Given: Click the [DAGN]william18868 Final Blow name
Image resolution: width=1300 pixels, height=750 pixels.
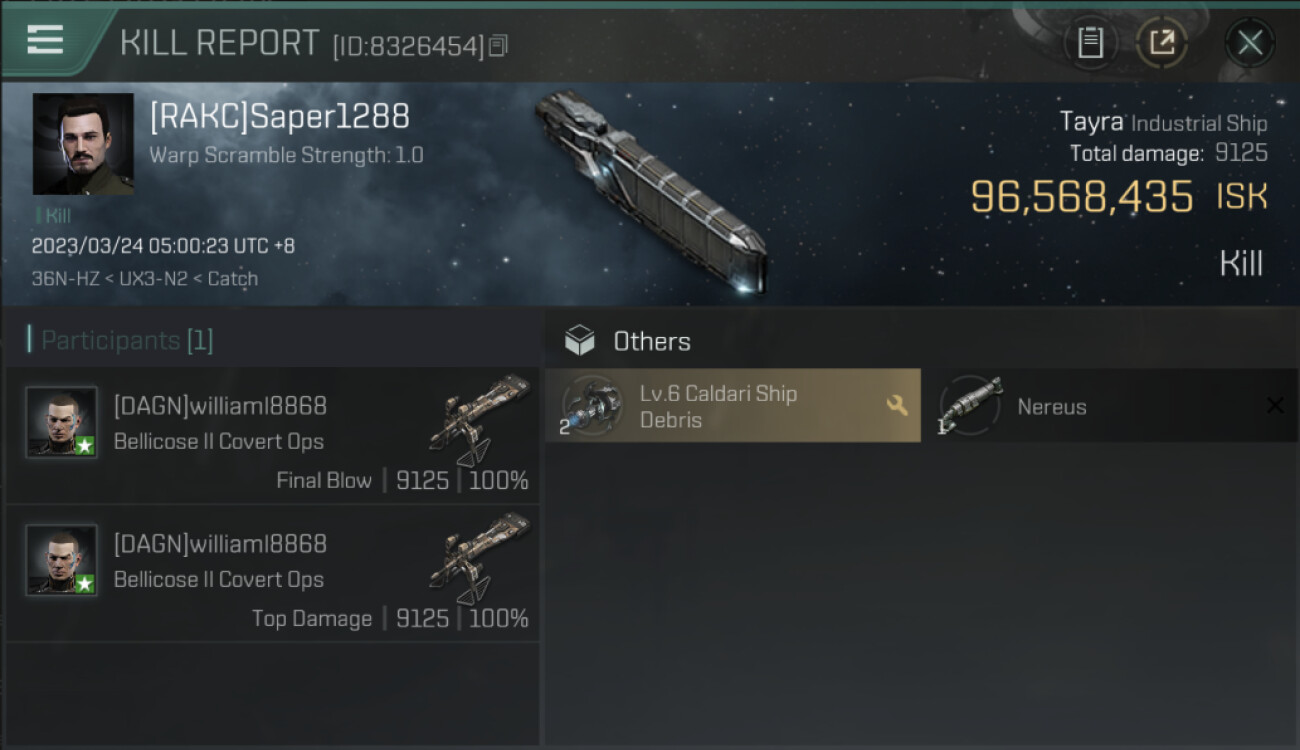Looking at the screenshot, I should pyautogui.click(x=220, y=406).
